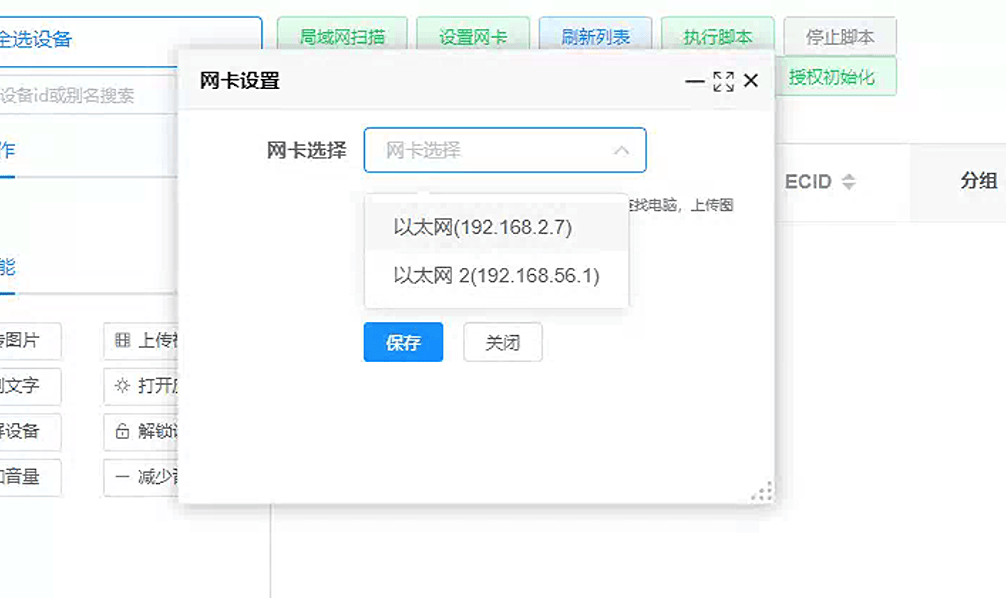Stop scripts with 停止脚本 button
1006x598 pixels.
840,37
